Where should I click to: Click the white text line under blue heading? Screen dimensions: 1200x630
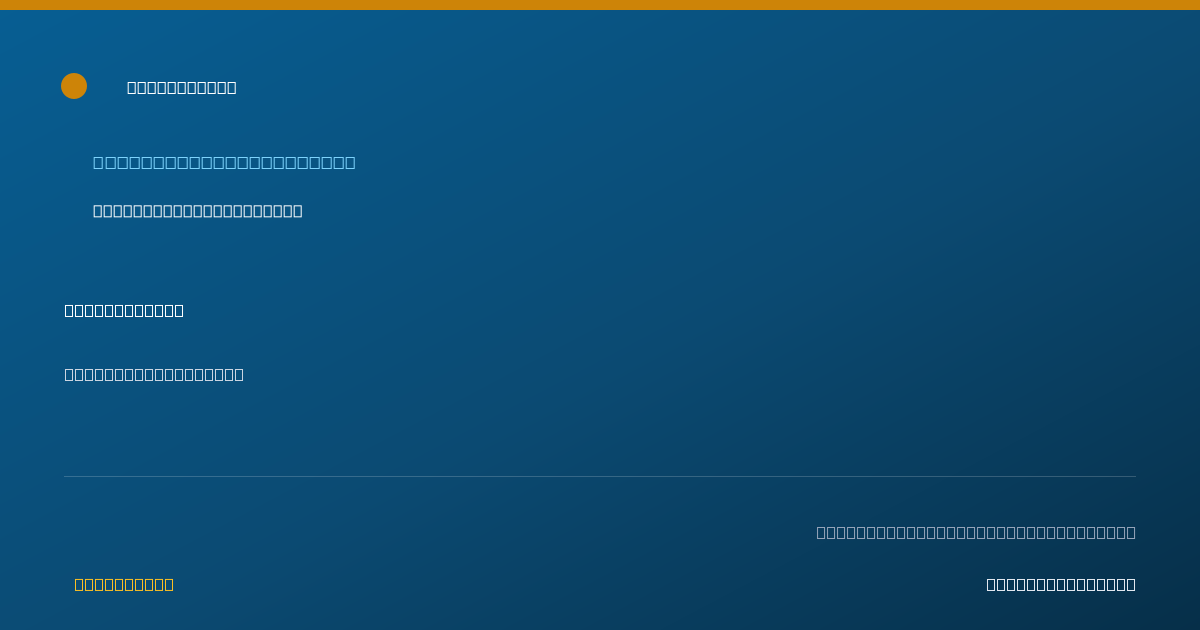click(x=198, y=211)
